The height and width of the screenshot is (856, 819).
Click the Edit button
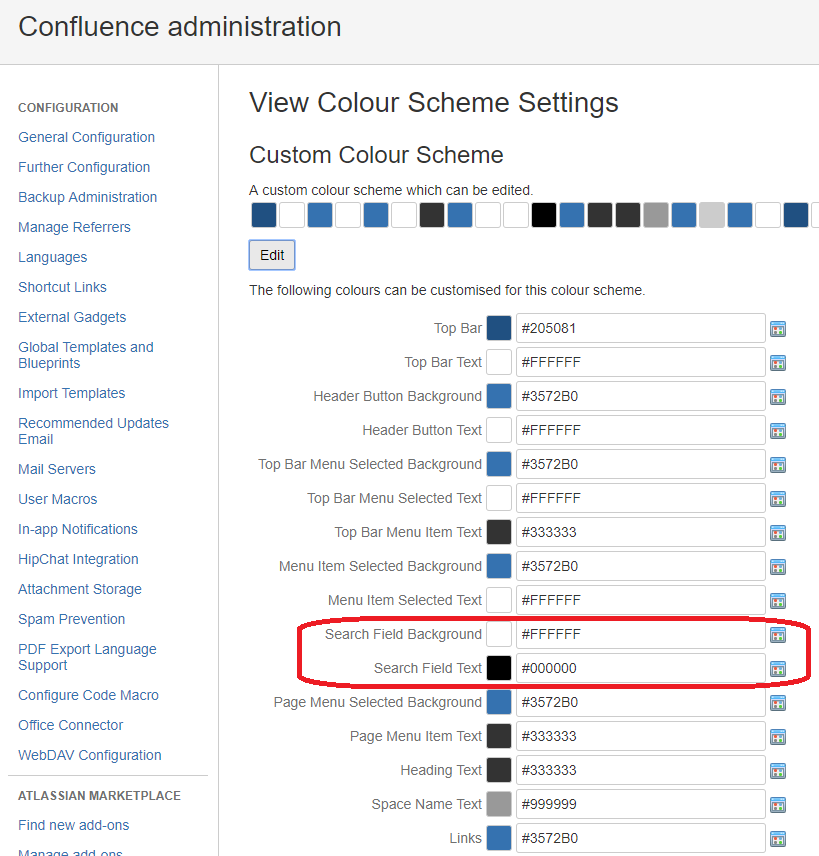click(271, 255)
